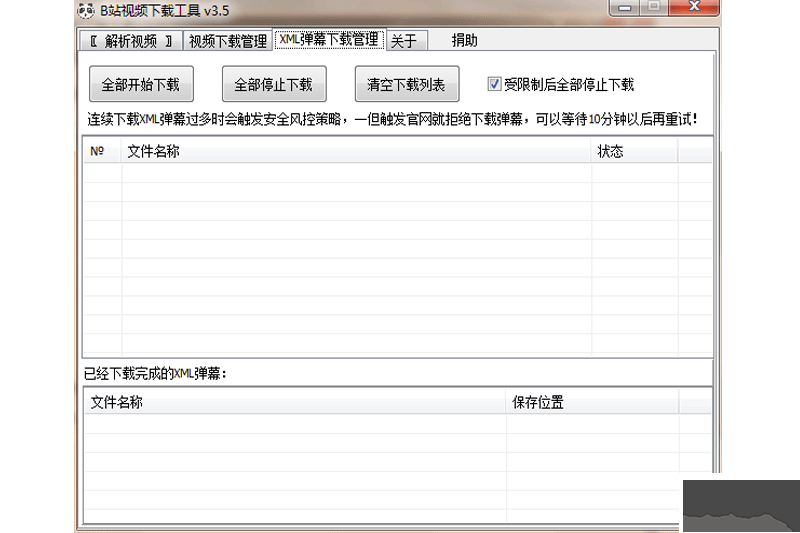Click the 保存位置 column header
Viewport: 800px width, 533px height.
click(x=592, y=402)
